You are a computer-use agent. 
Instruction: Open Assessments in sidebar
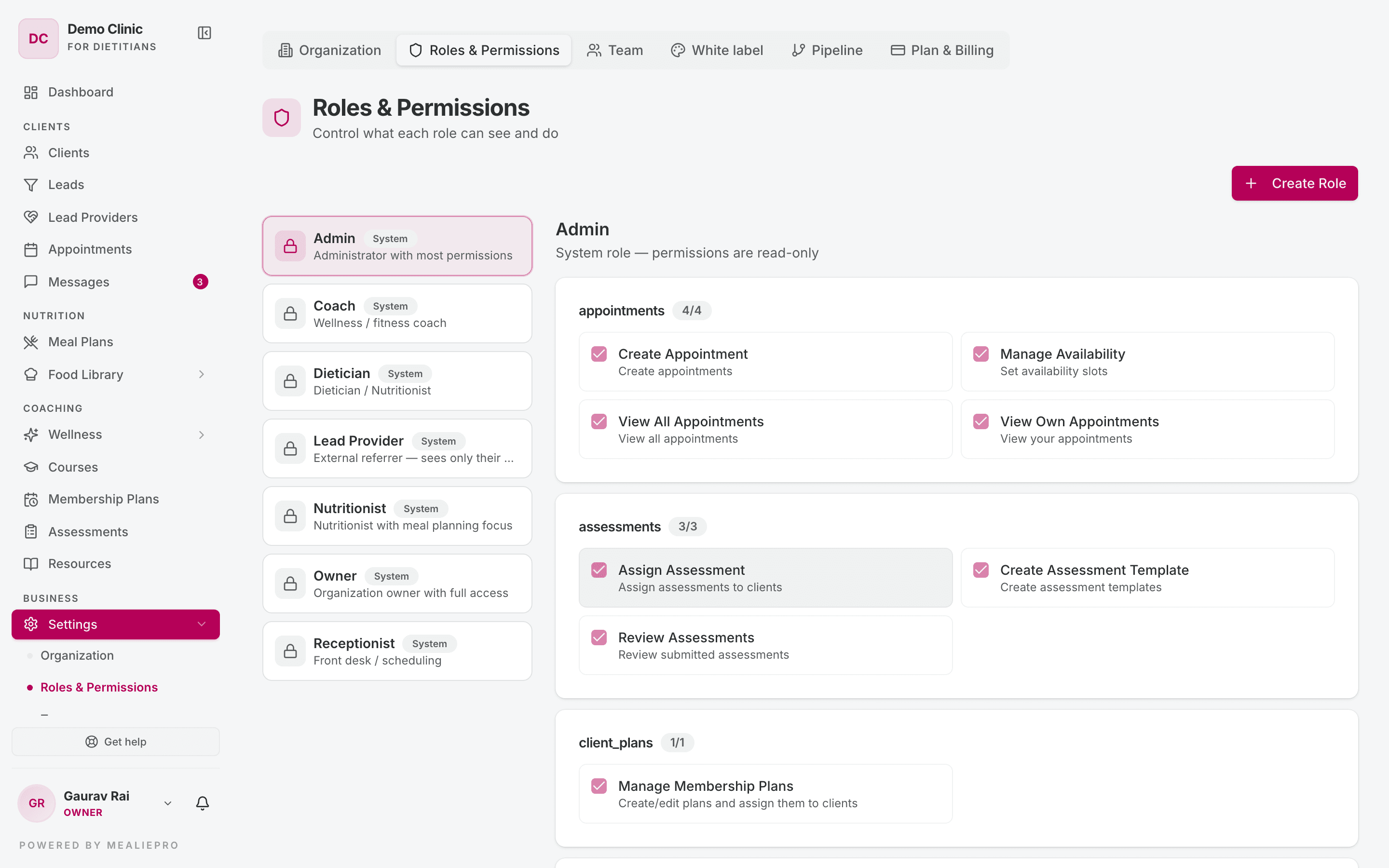115,531
